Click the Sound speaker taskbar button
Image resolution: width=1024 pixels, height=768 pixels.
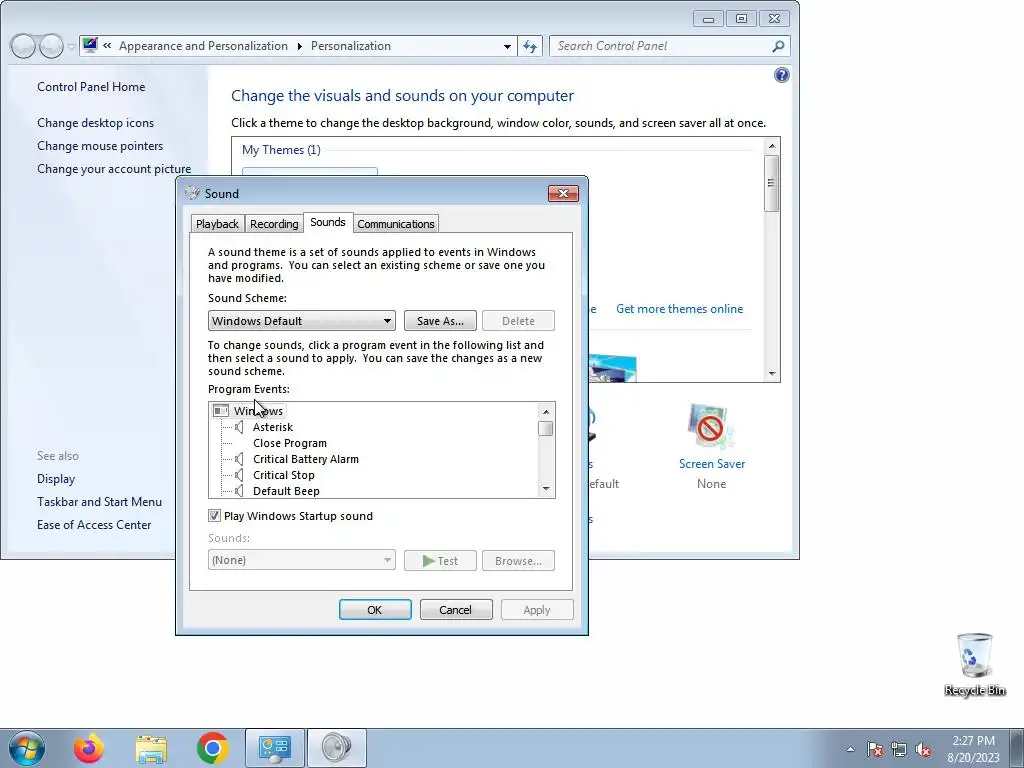337,748
